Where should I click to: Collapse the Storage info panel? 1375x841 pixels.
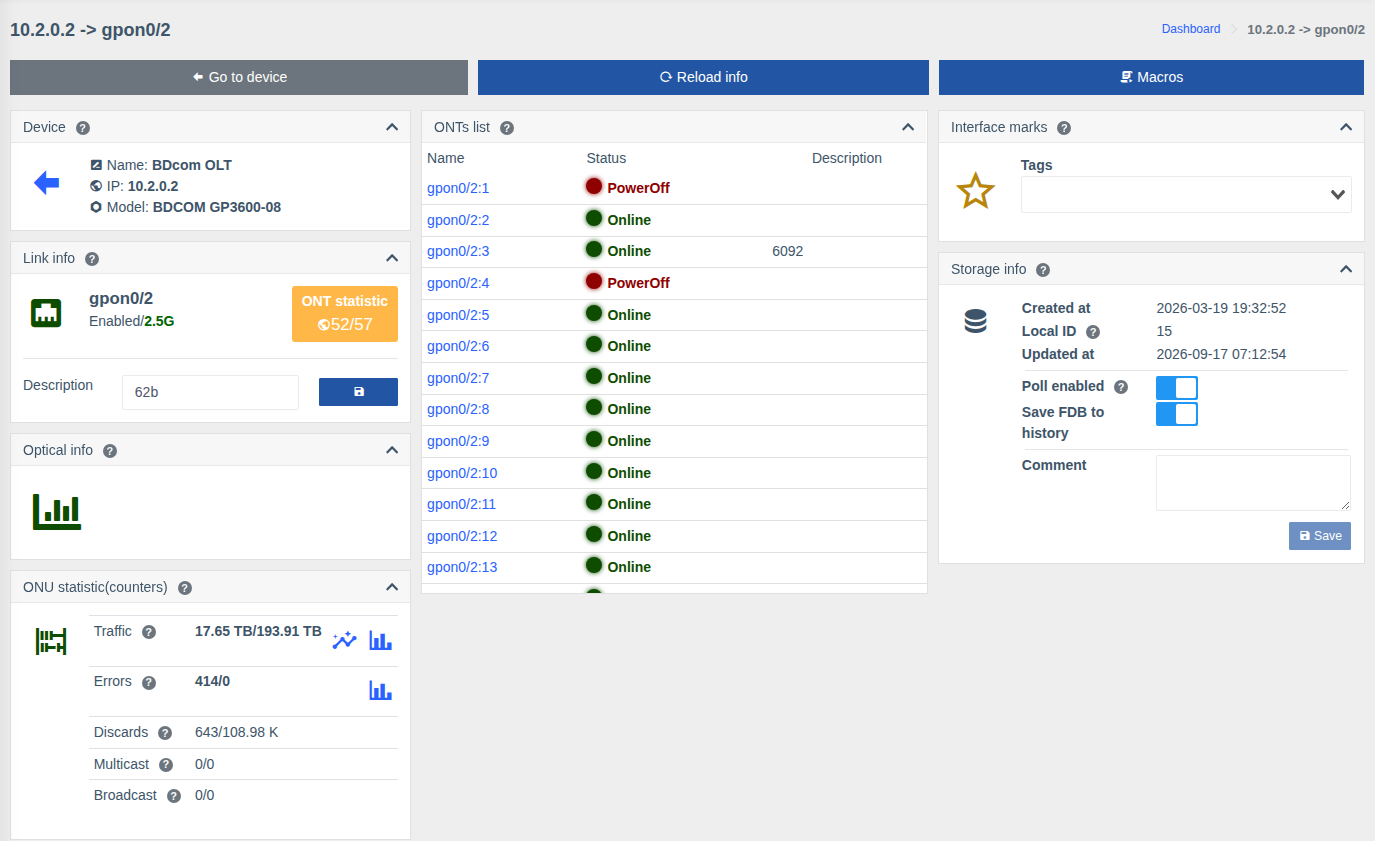click(x=1346, y=269)
